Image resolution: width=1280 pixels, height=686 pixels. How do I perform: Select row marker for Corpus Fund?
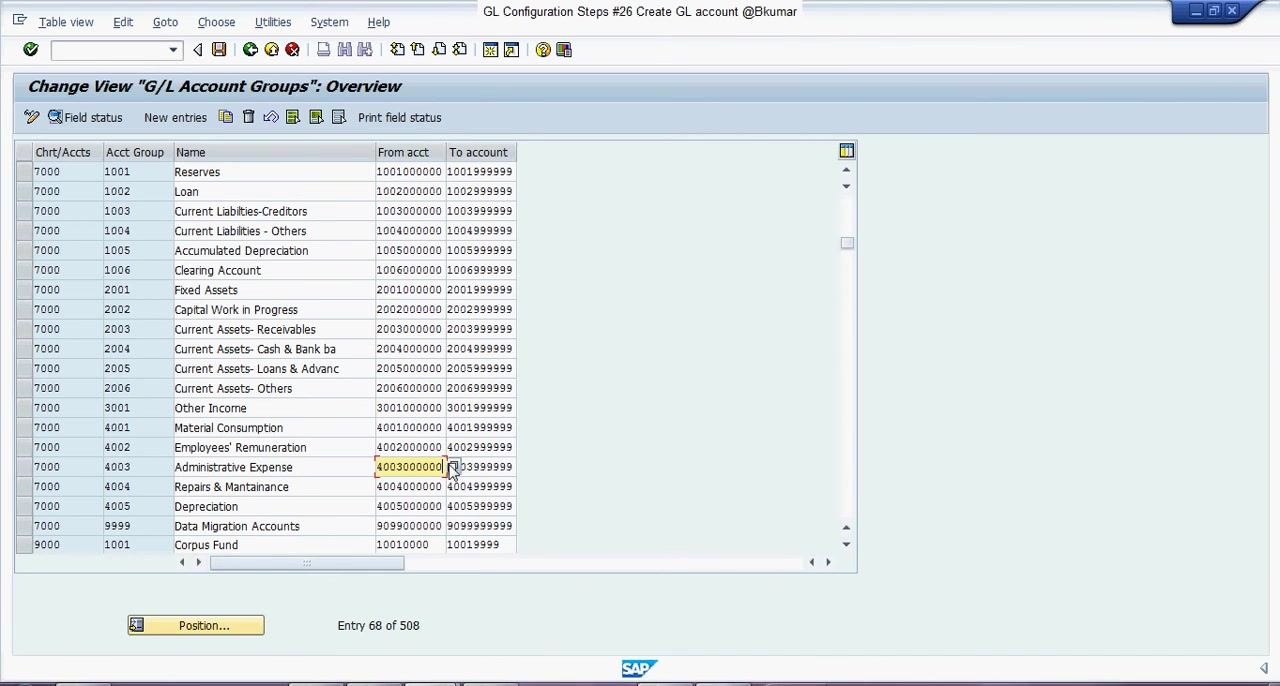click(x=24, y=545)
